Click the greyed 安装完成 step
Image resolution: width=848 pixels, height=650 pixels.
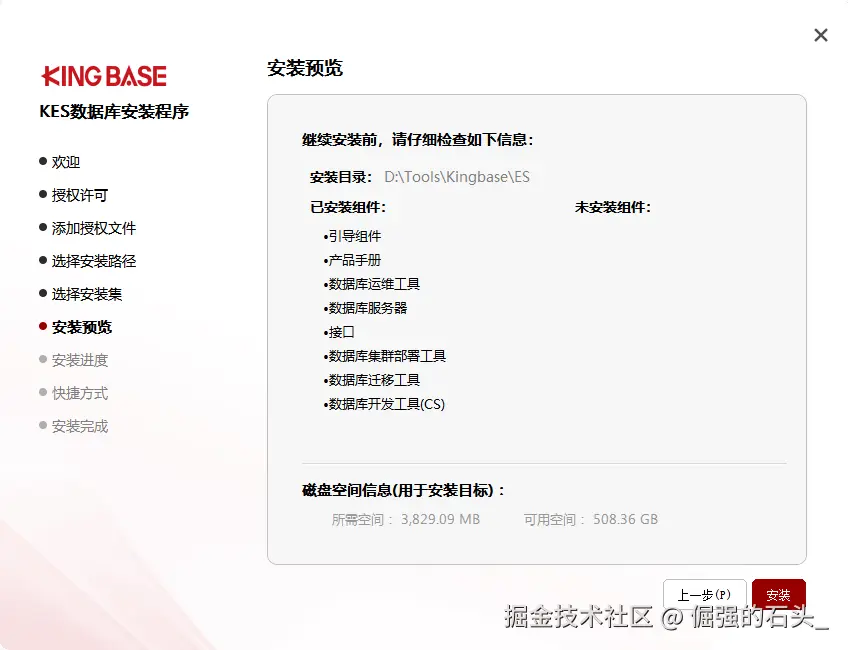pyautogui.click(x=80, y=426)
